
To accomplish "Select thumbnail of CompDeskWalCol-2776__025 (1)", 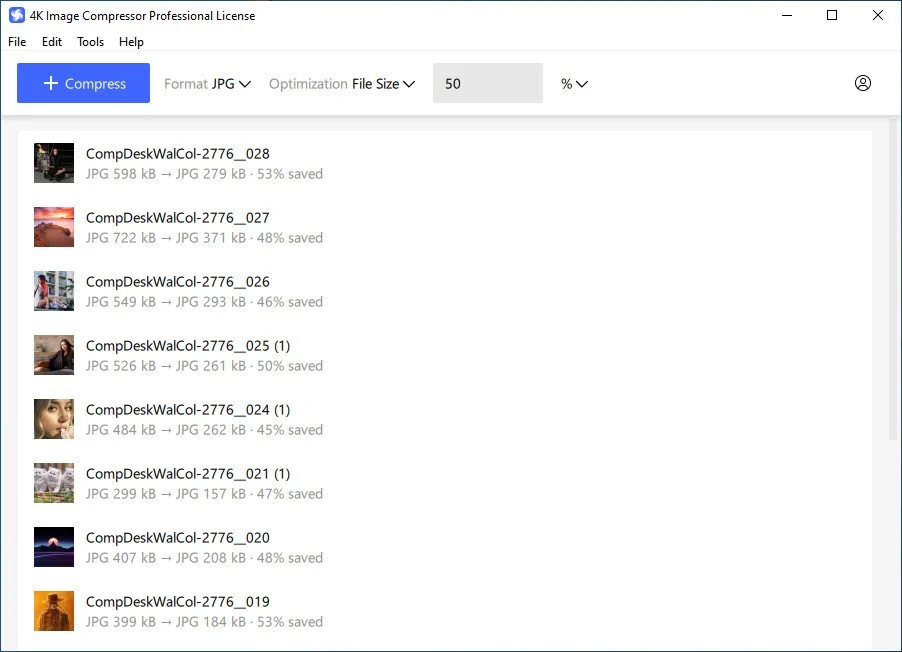I will [54, 355].
